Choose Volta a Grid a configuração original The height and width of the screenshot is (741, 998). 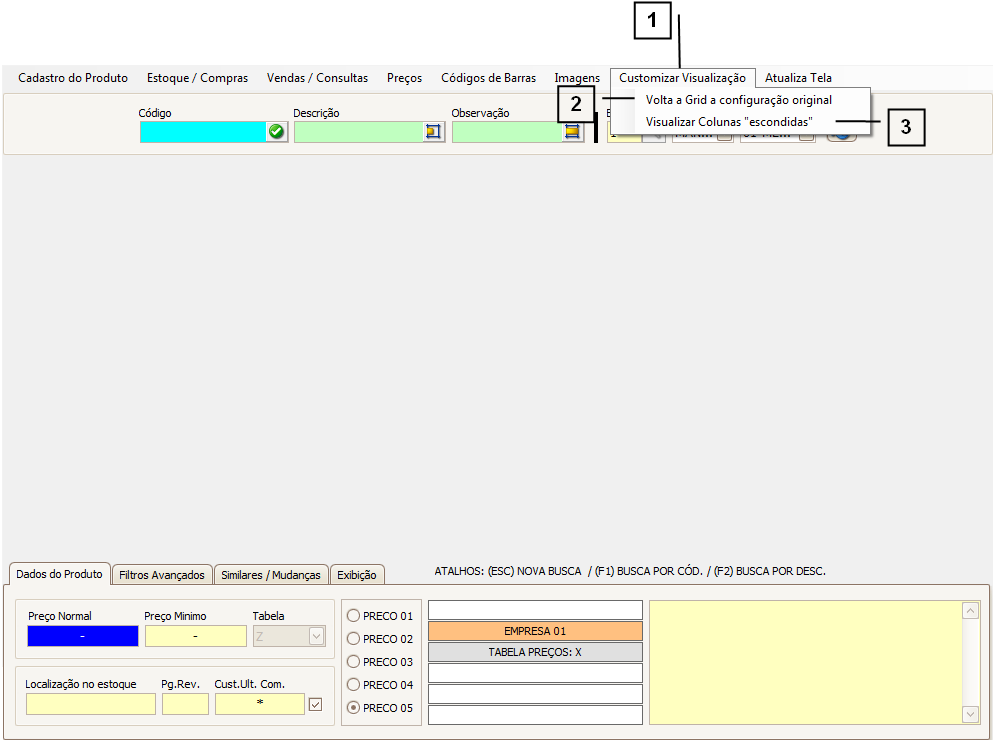point(738,100)
